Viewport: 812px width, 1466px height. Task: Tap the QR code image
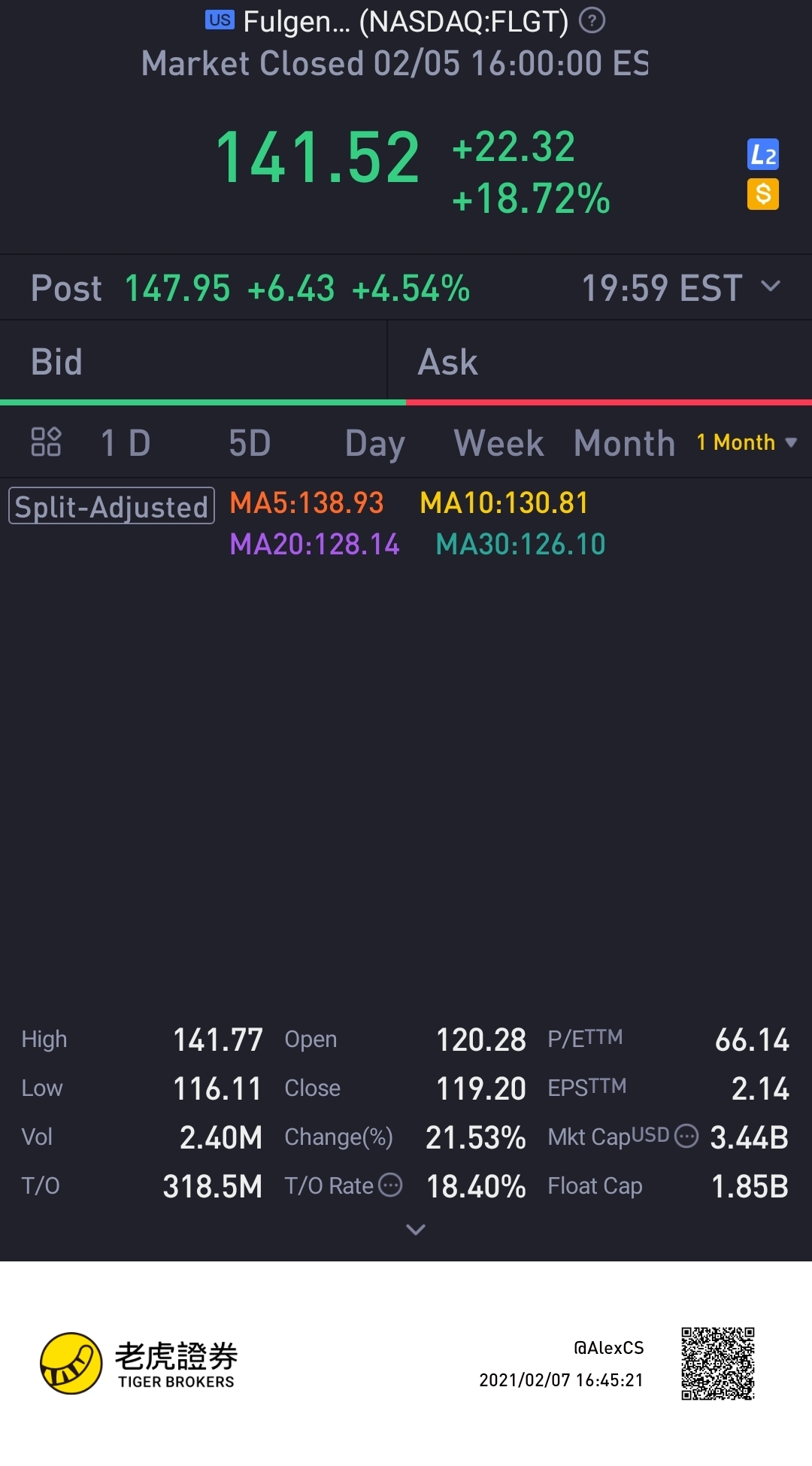click(718, 1364)
